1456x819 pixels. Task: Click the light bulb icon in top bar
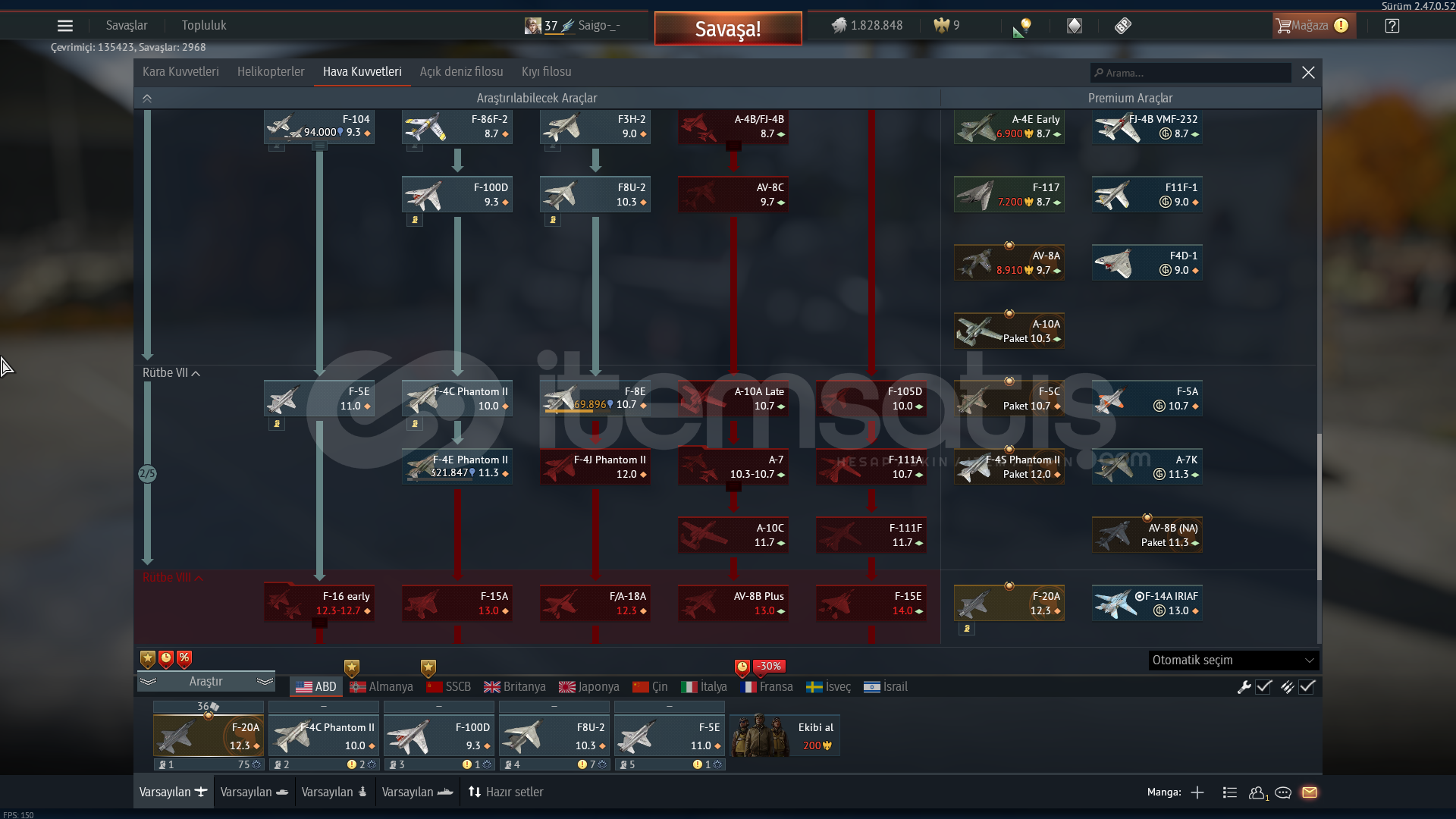click(x=1021, y=27)
